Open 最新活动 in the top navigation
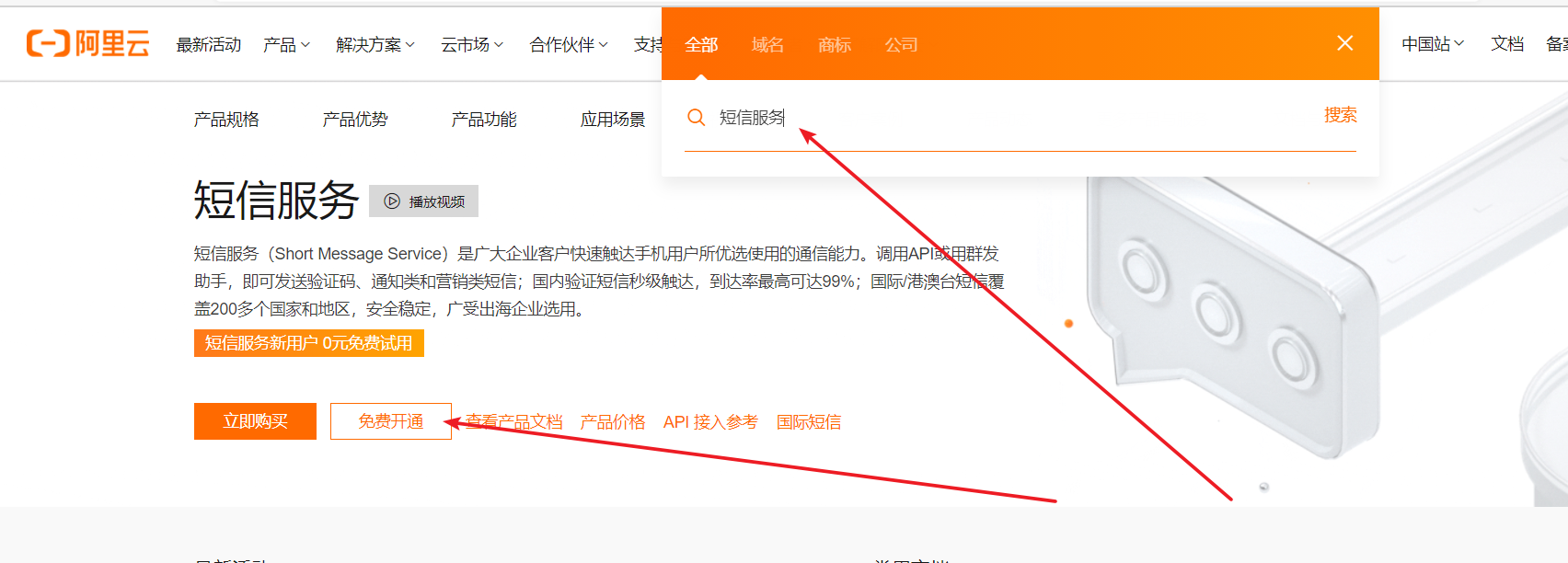 tap(209, 44)
